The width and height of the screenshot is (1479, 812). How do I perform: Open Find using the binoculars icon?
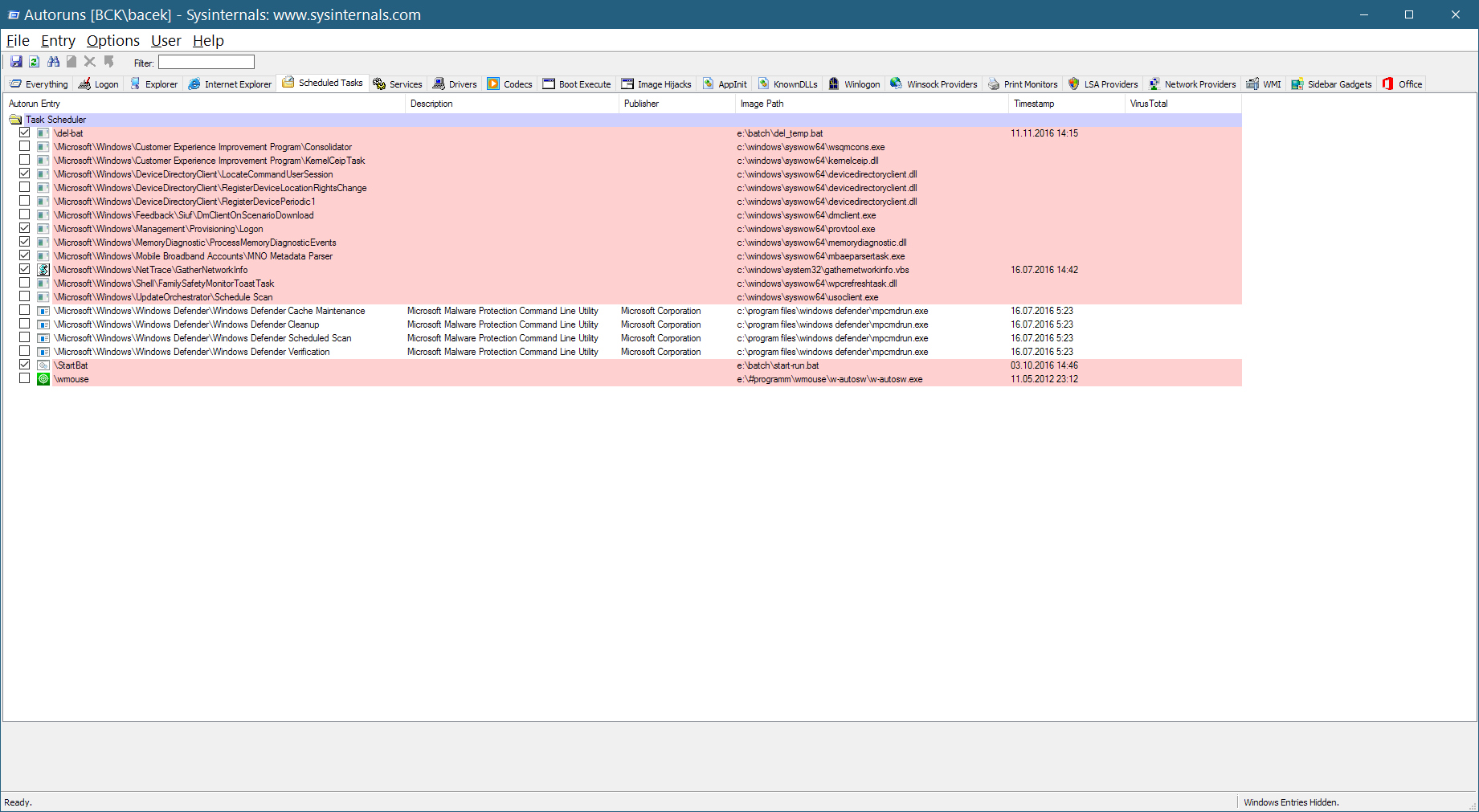coord(53,62)
